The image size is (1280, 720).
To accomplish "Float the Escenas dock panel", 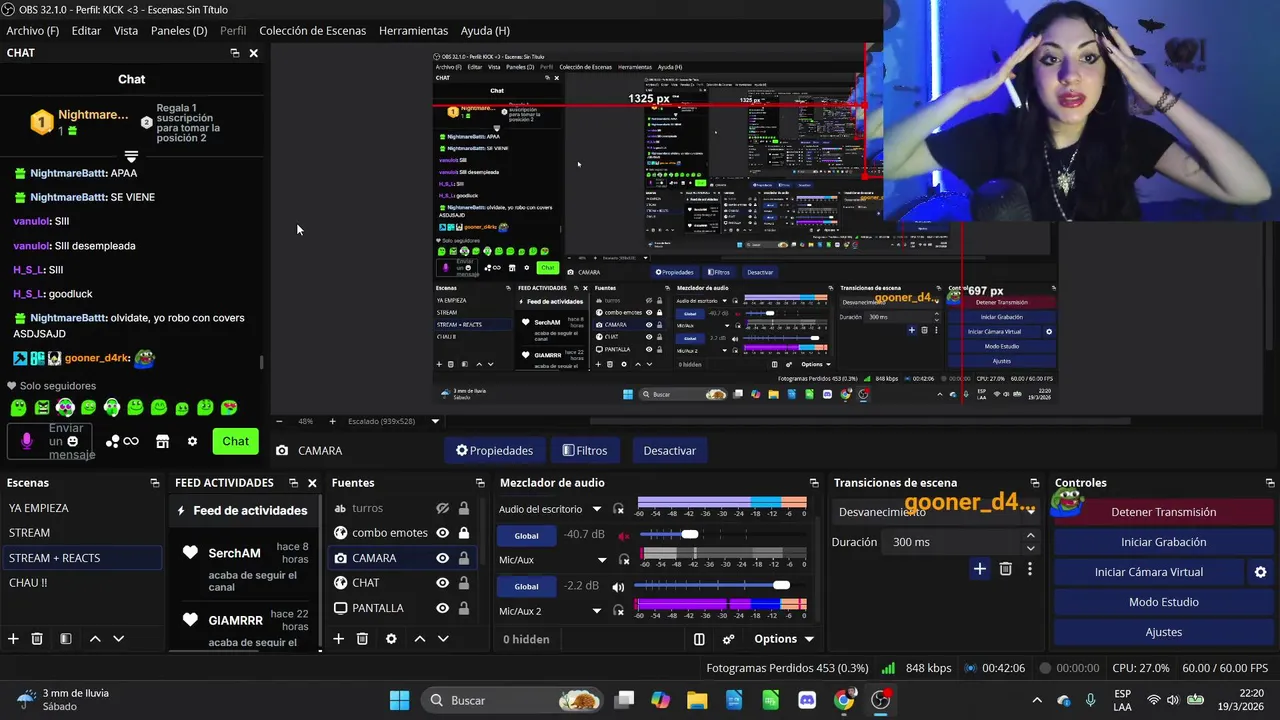I will [154, 483].
